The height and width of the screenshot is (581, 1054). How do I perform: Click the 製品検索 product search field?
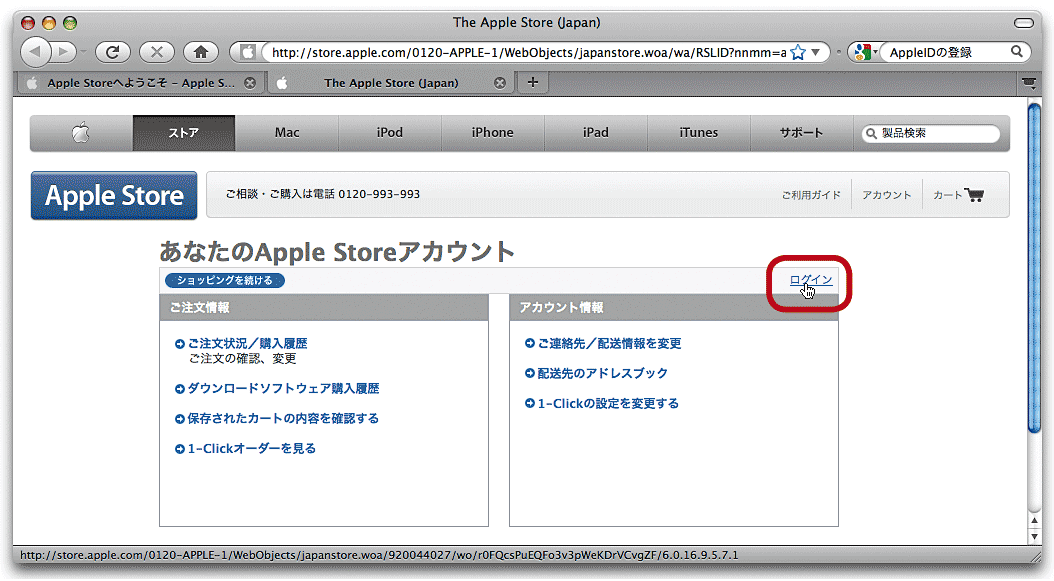pyautogui.click(x=931, y=133)
